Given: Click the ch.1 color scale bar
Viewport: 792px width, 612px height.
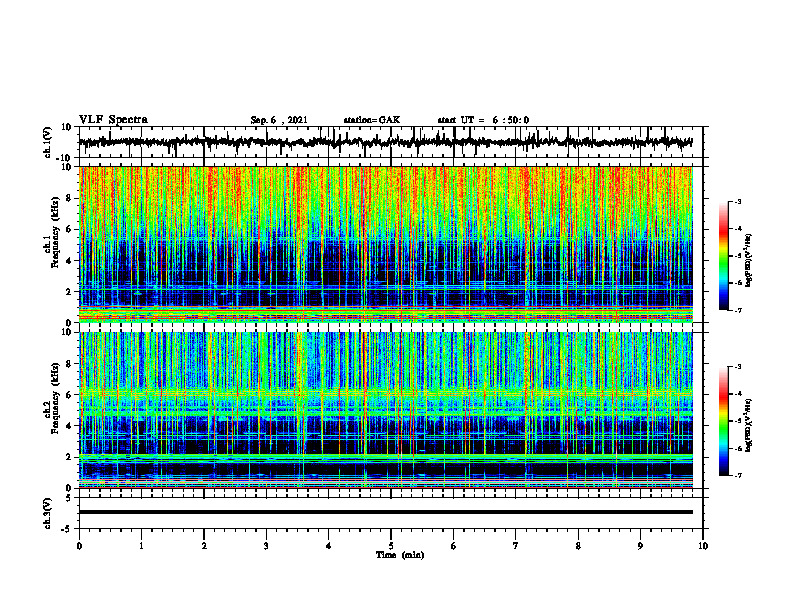Looking at the screenshot, I should pyautogui.click(x=723, y=256).
